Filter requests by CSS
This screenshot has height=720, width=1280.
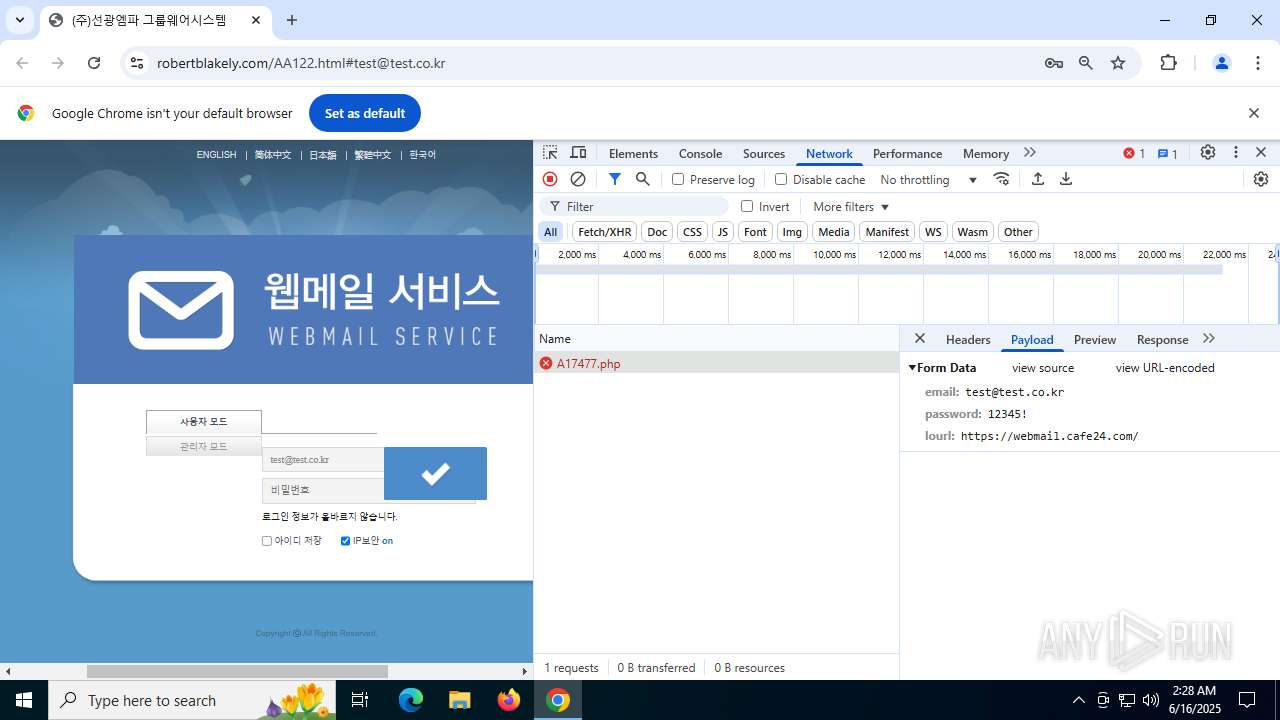point(692,231)
